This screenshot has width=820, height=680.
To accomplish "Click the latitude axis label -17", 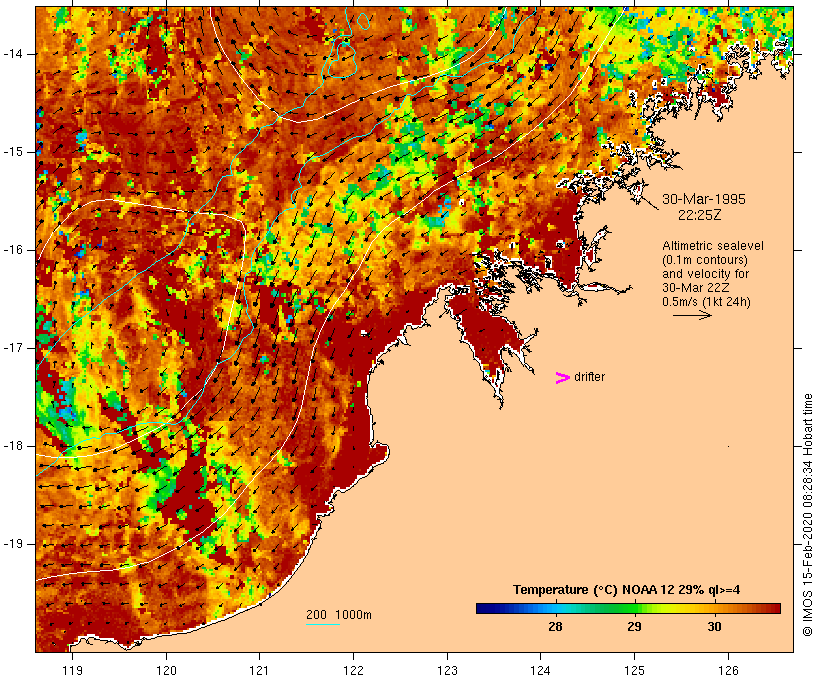I will (13, 348).
